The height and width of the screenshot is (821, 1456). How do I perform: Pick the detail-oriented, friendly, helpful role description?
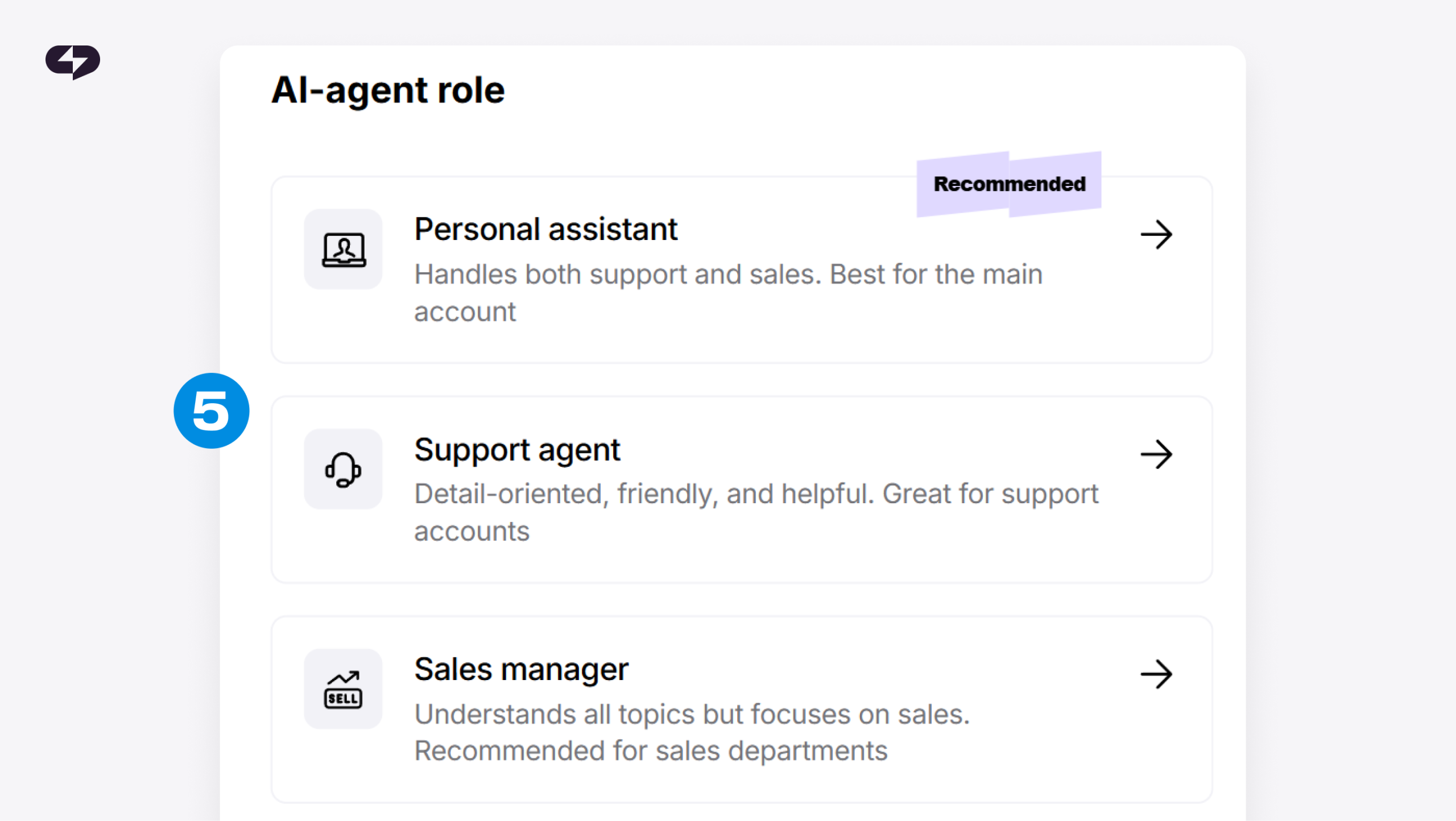(x=756, y=512)
